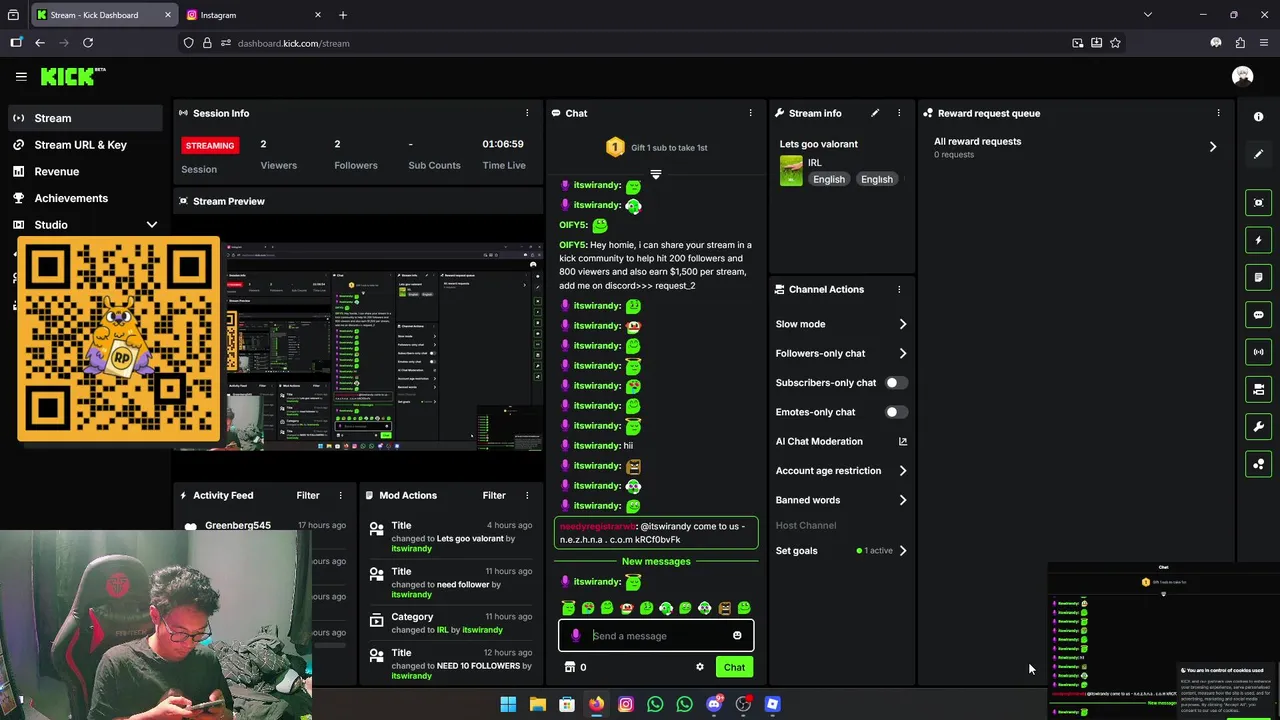
Task: Click the green Chat send button
Action: point(734,667)
